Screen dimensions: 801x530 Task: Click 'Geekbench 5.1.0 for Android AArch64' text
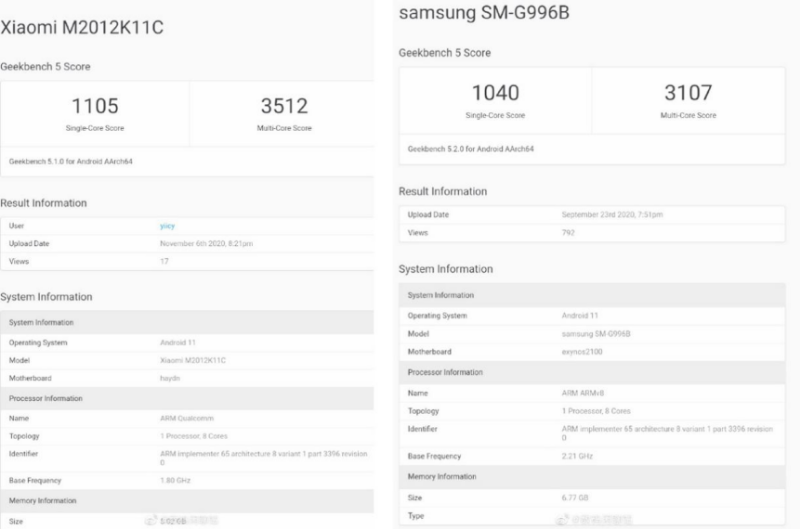70,161
